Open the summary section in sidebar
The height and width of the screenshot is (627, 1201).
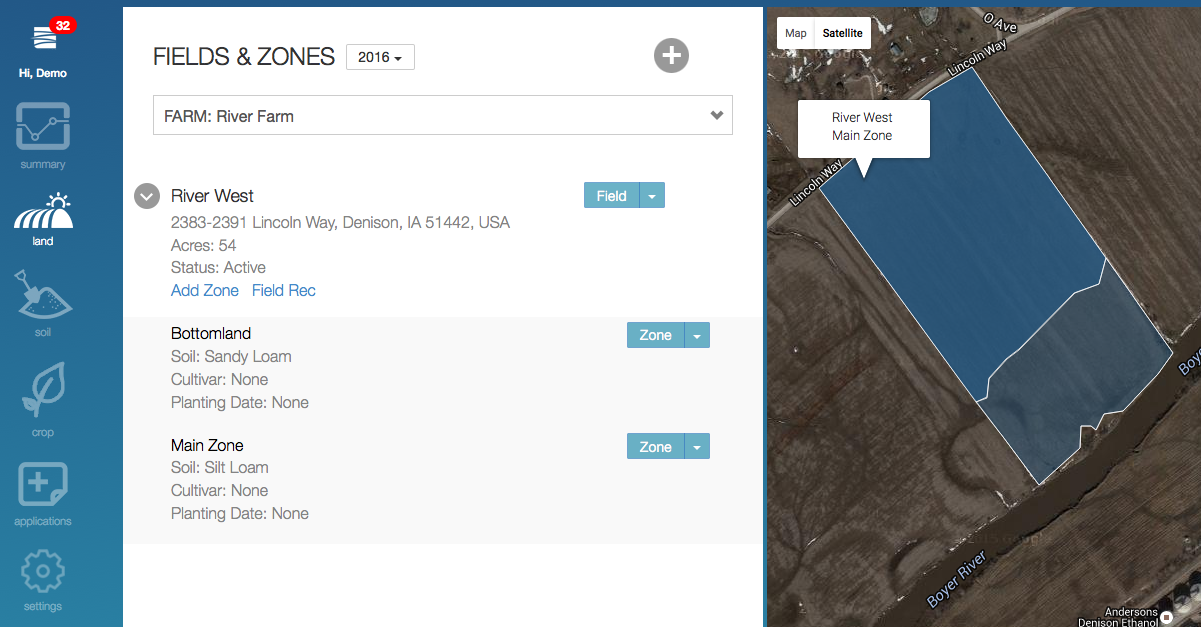click(42, 136)
